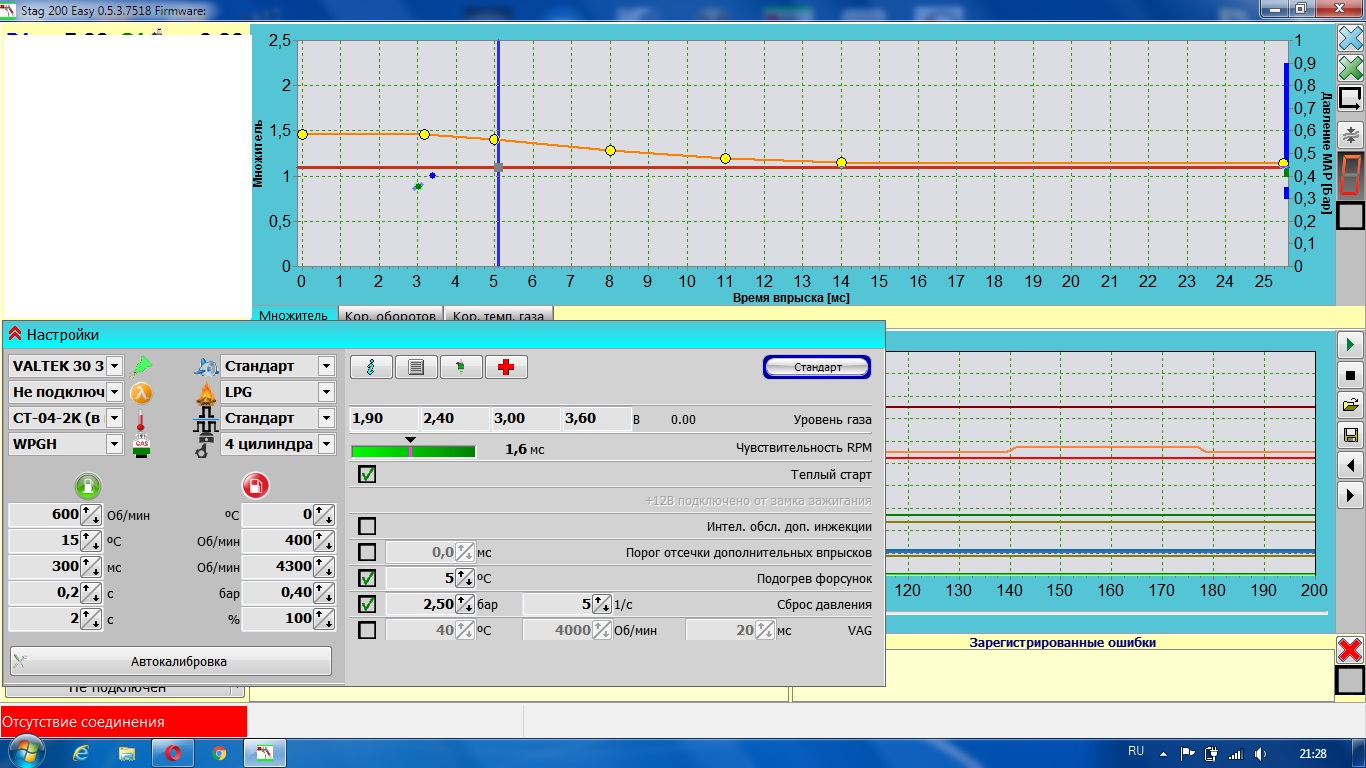Click the red cross toolbar button
The width and height of the screenshot is (1366, 768).
506,367
